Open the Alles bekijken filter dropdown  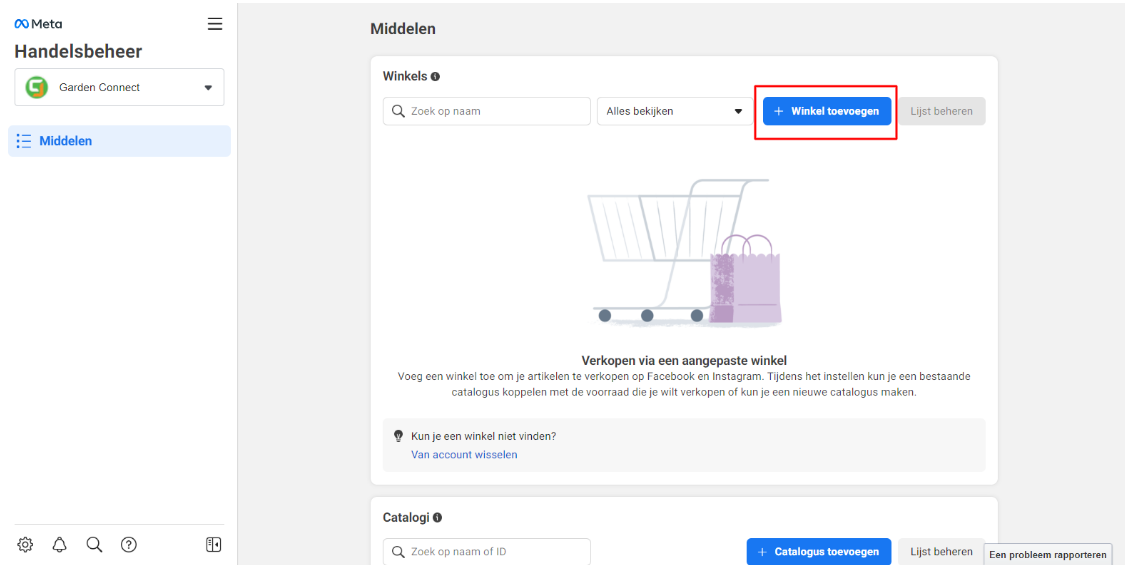pos(675,111)
